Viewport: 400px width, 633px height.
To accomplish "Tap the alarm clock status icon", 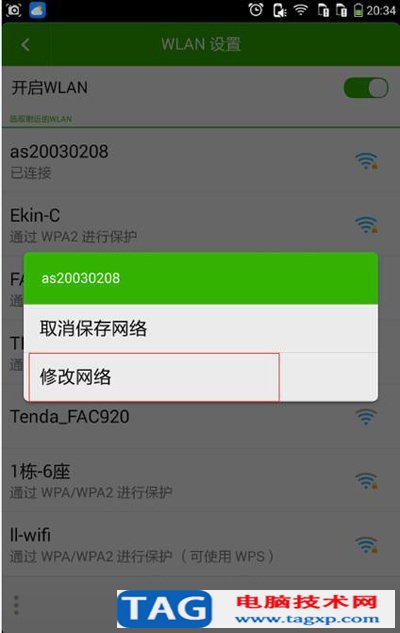I will 256,10.
